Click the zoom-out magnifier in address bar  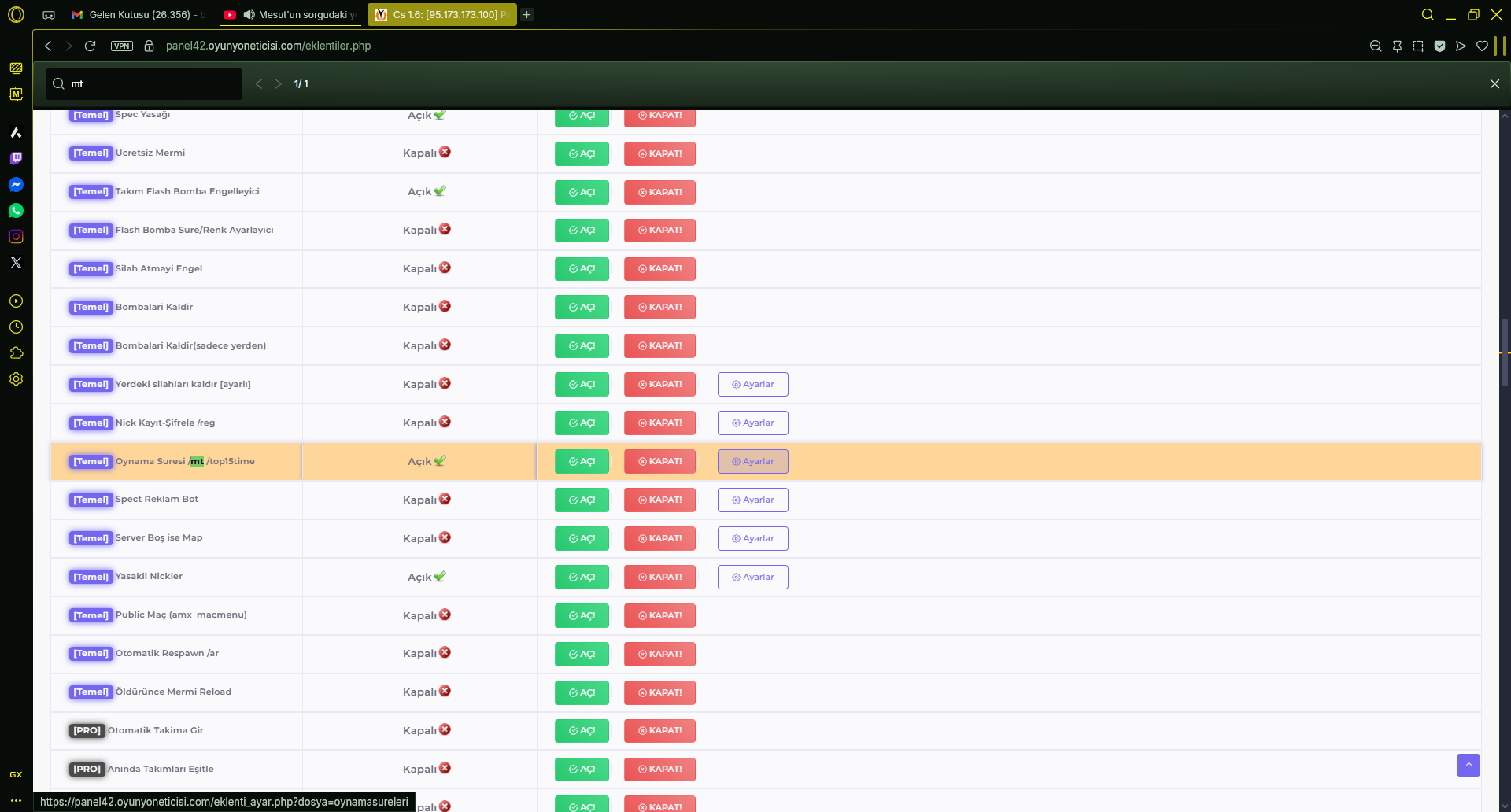(x=1376, y=46)
